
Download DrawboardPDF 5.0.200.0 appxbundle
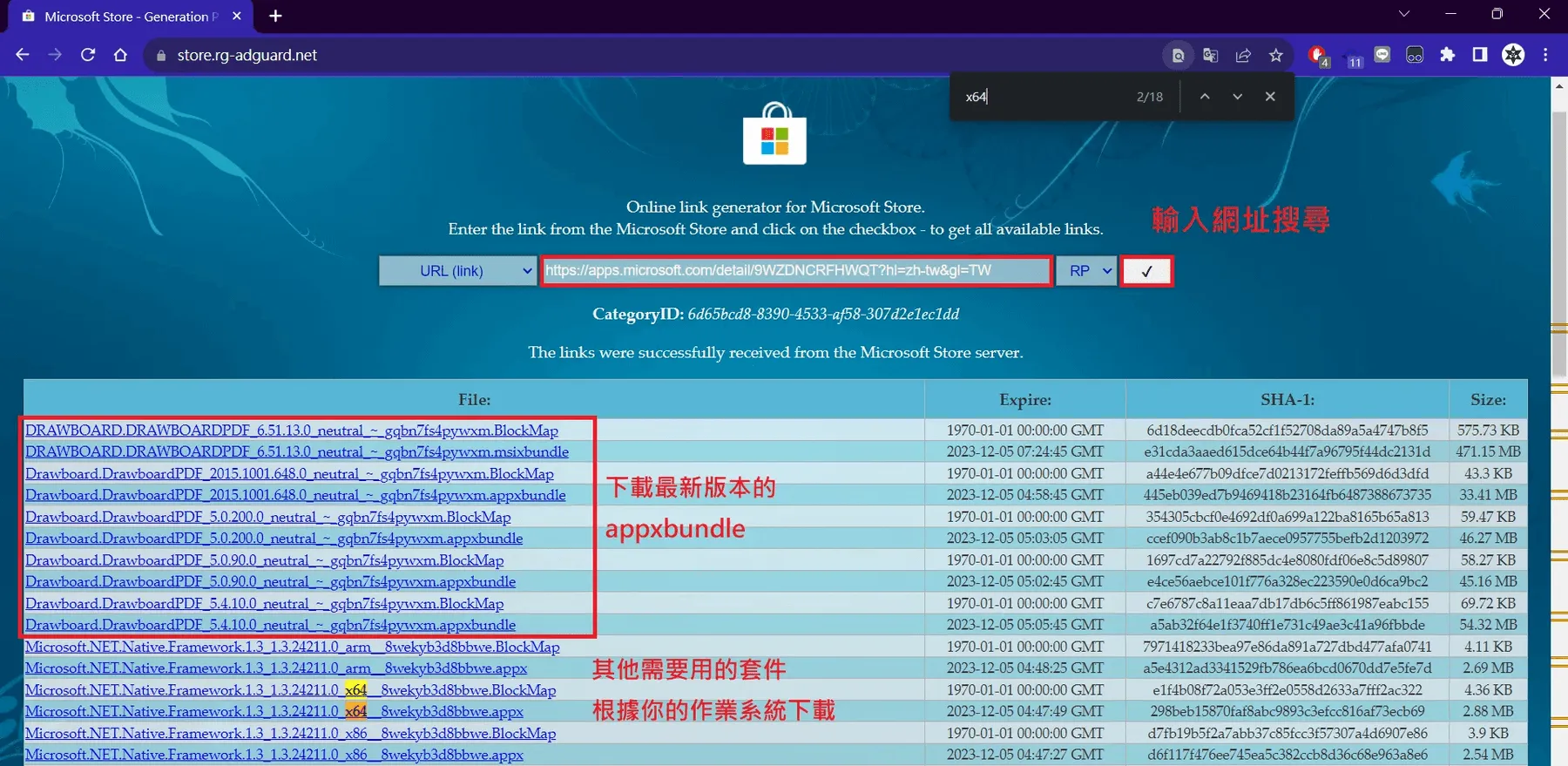coord(274,539)
